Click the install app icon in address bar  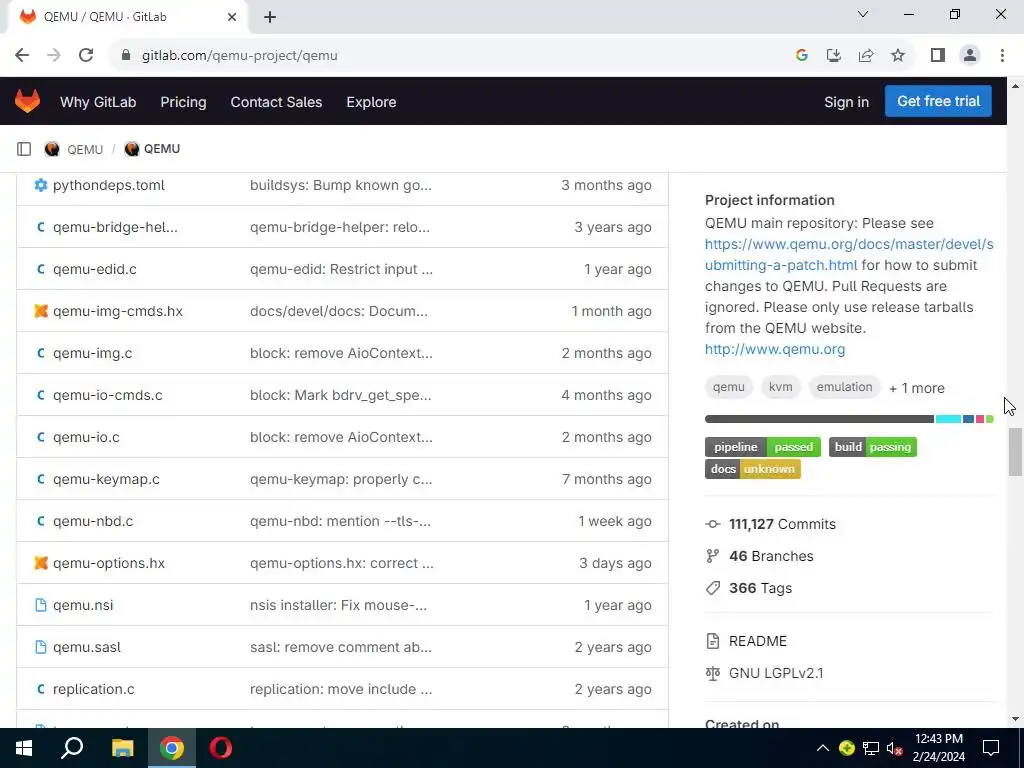(833, 56)
